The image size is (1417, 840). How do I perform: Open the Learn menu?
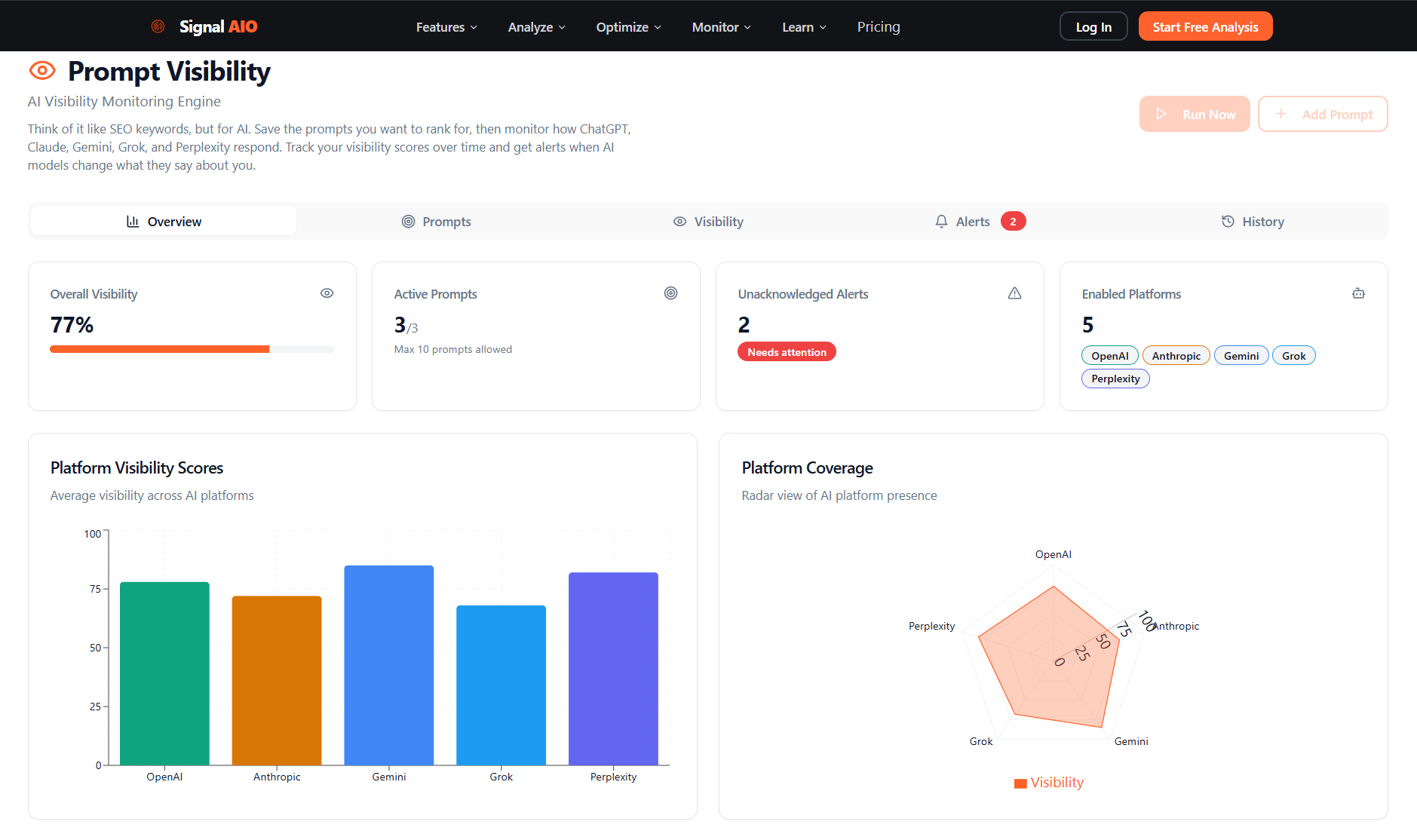(x=804, y=27)
